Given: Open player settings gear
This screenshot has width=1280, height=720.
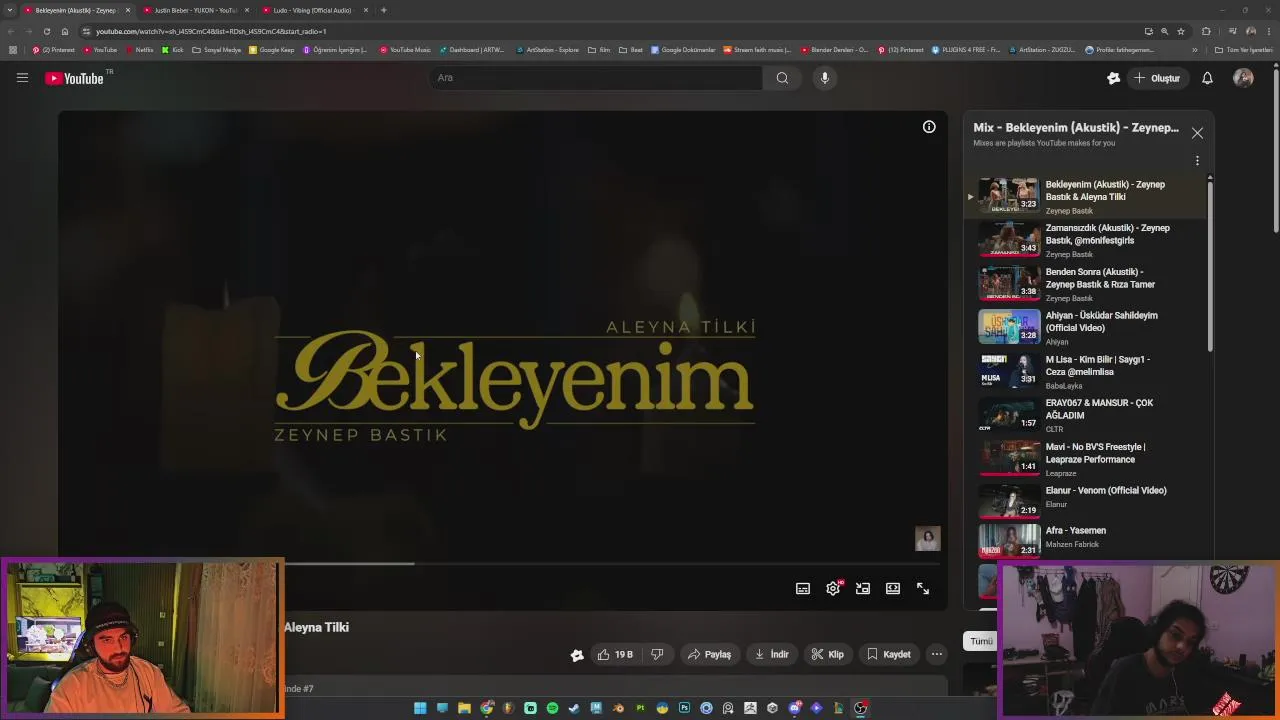Looking at the screenshot, I should click(x=833, y=589).
